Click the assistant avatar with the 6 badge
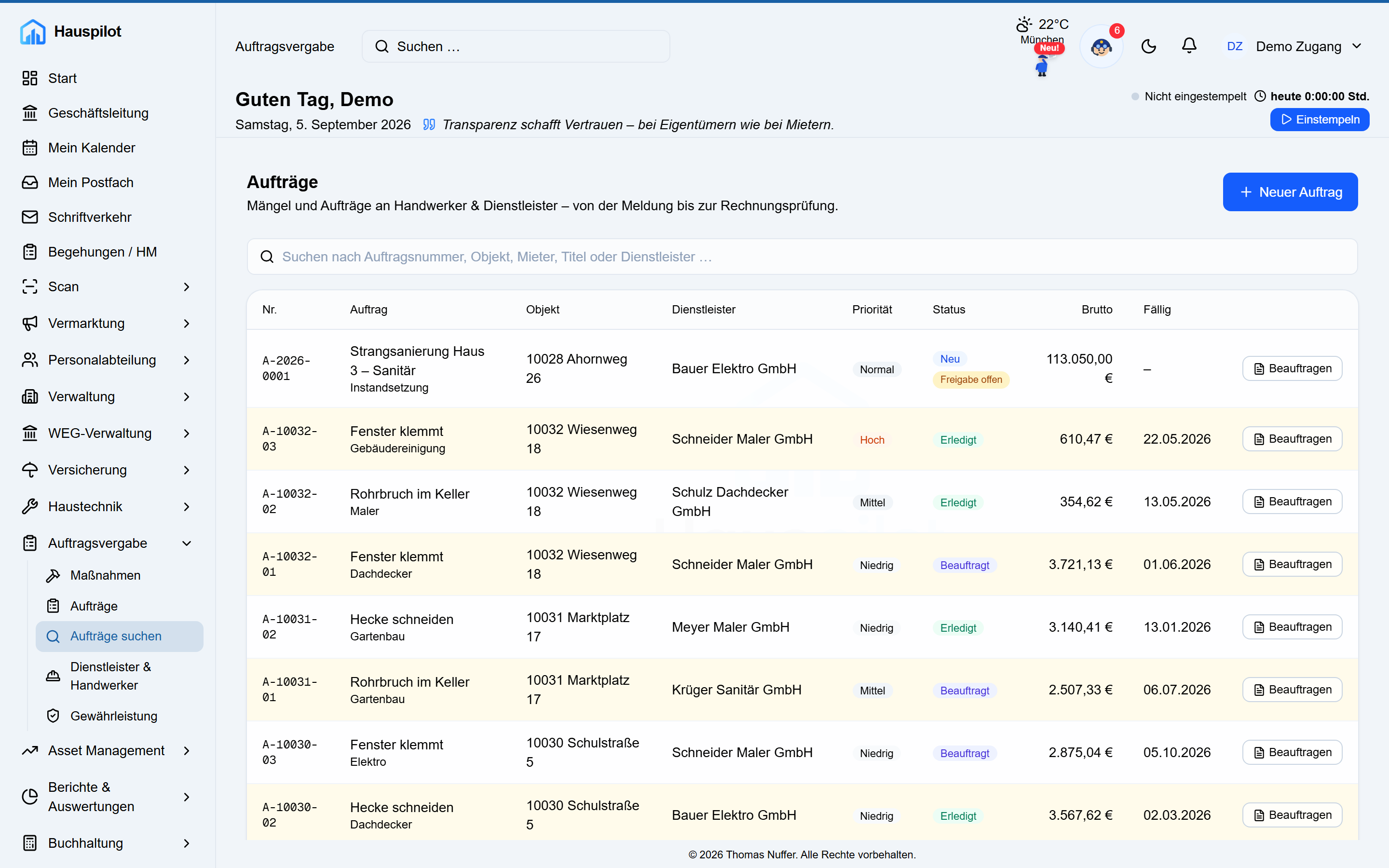 coord(1101,46)
